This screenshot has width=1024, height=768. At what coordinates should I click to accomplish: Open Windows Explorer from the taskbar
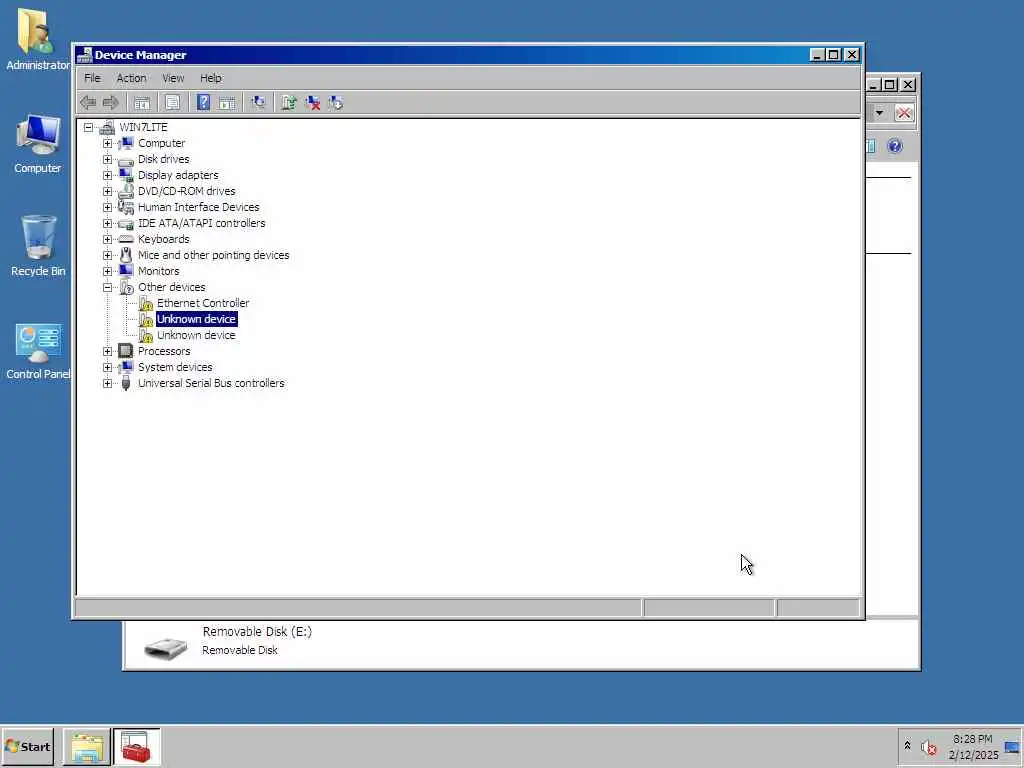(87, 747)
